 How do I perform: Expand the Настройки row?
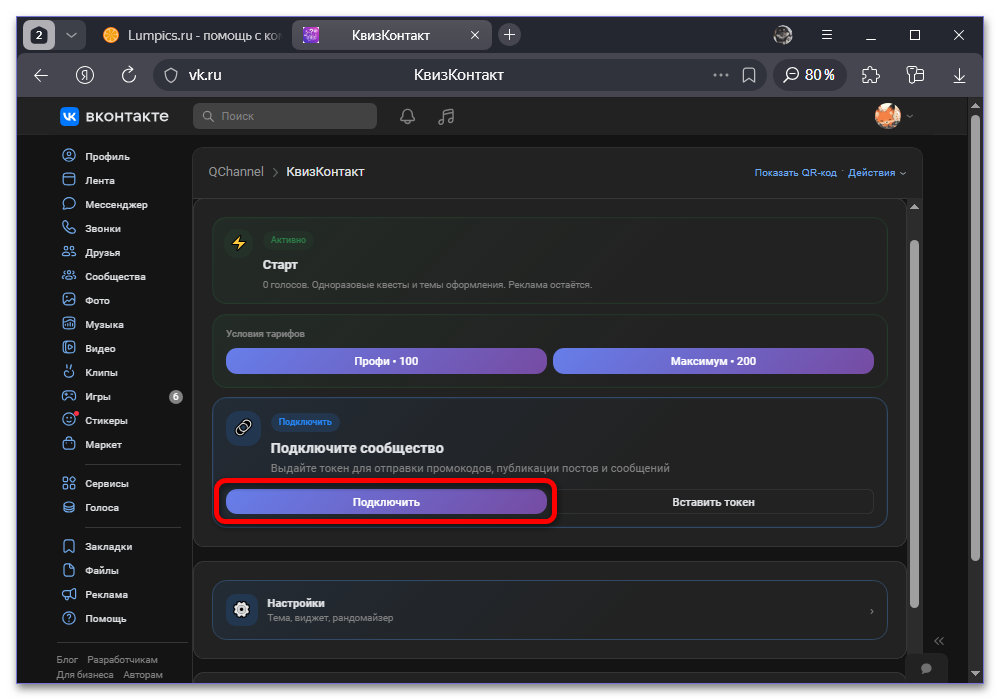(549, 609)
